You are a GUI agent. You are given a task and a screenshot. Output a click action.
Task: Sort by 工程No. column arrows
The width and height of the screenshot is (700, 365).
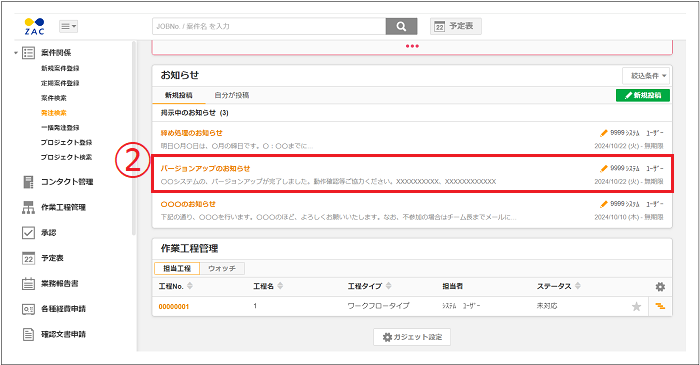pyautogui.click(x=190, y=286)
